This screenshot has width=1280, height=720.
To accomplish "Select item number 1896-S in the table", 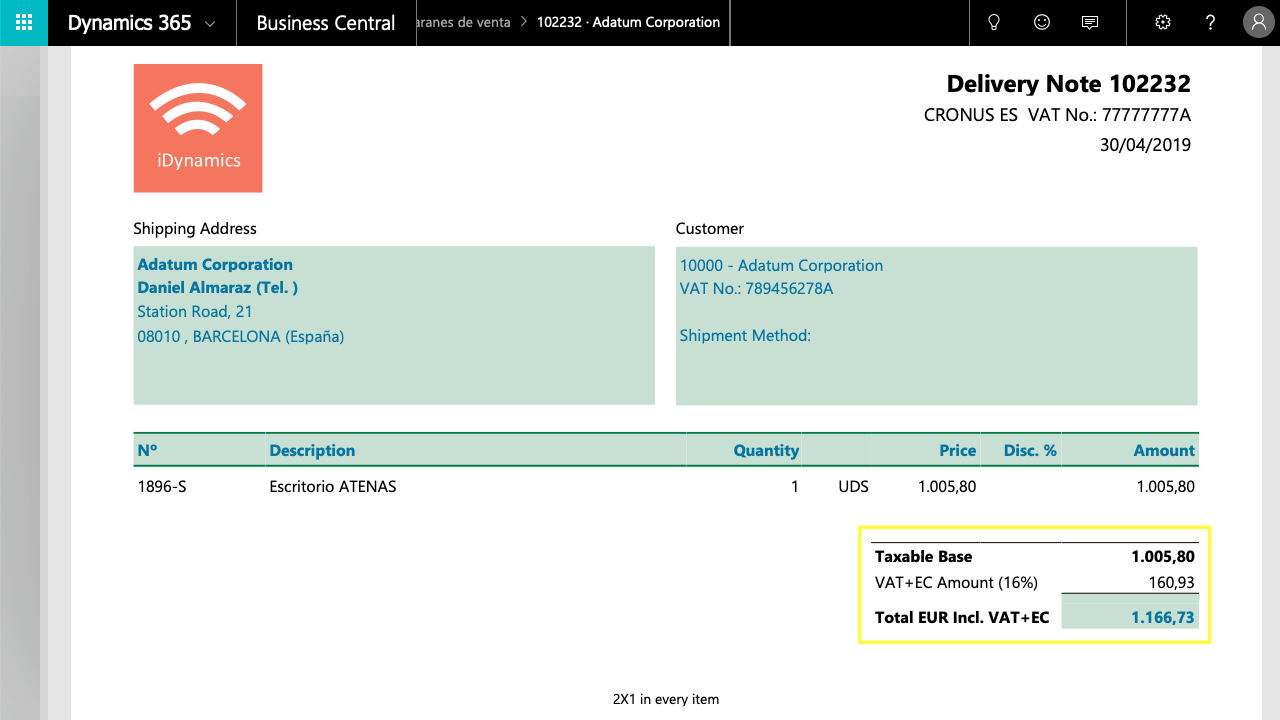I will (162, 487).
